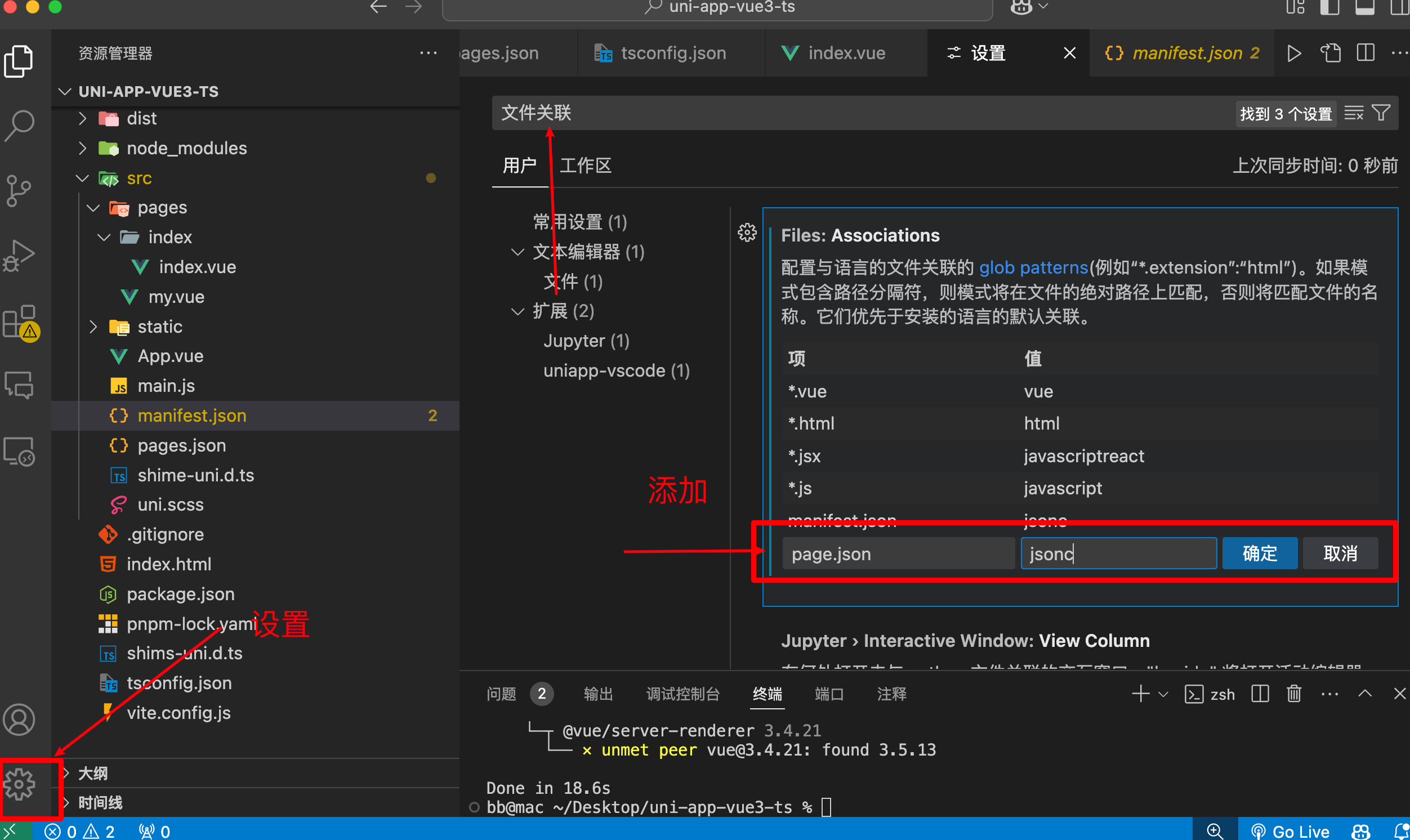Screen dimensions: 1410x840
Task: Kill terminal with trash icon
Action: 1294,694
